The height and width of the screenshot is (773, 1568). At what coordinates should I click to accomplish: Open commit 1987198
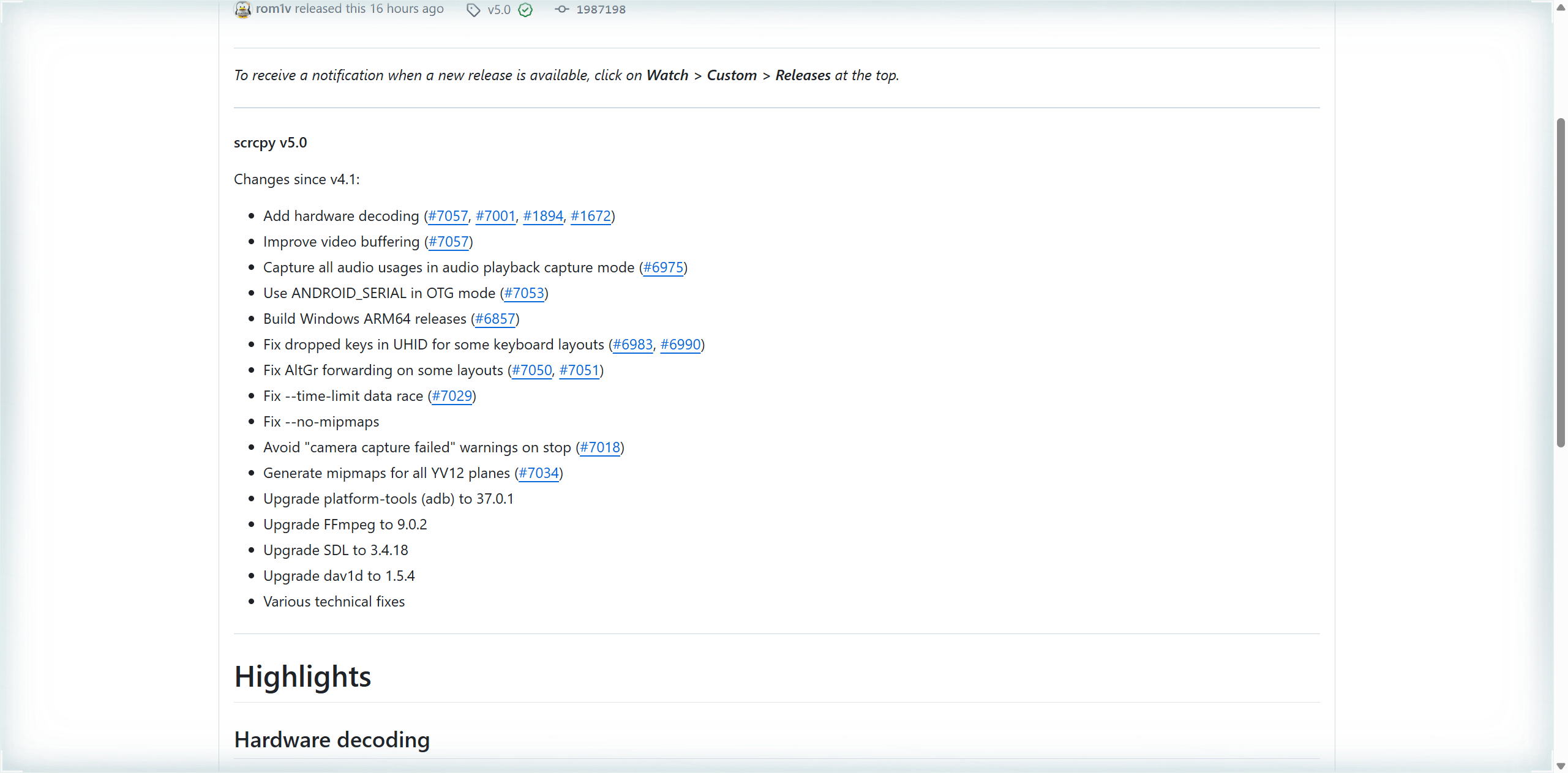(601, 9)
